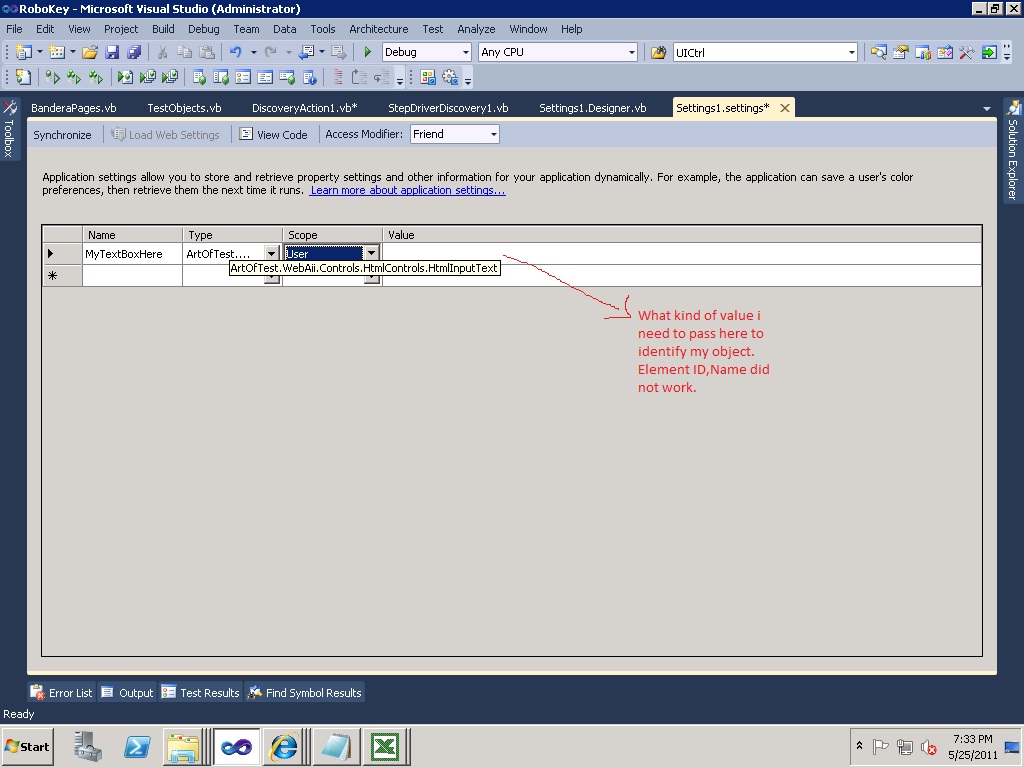Click the Synchronize button
The image size is (1024, 768).
click(x=62, y=135)
